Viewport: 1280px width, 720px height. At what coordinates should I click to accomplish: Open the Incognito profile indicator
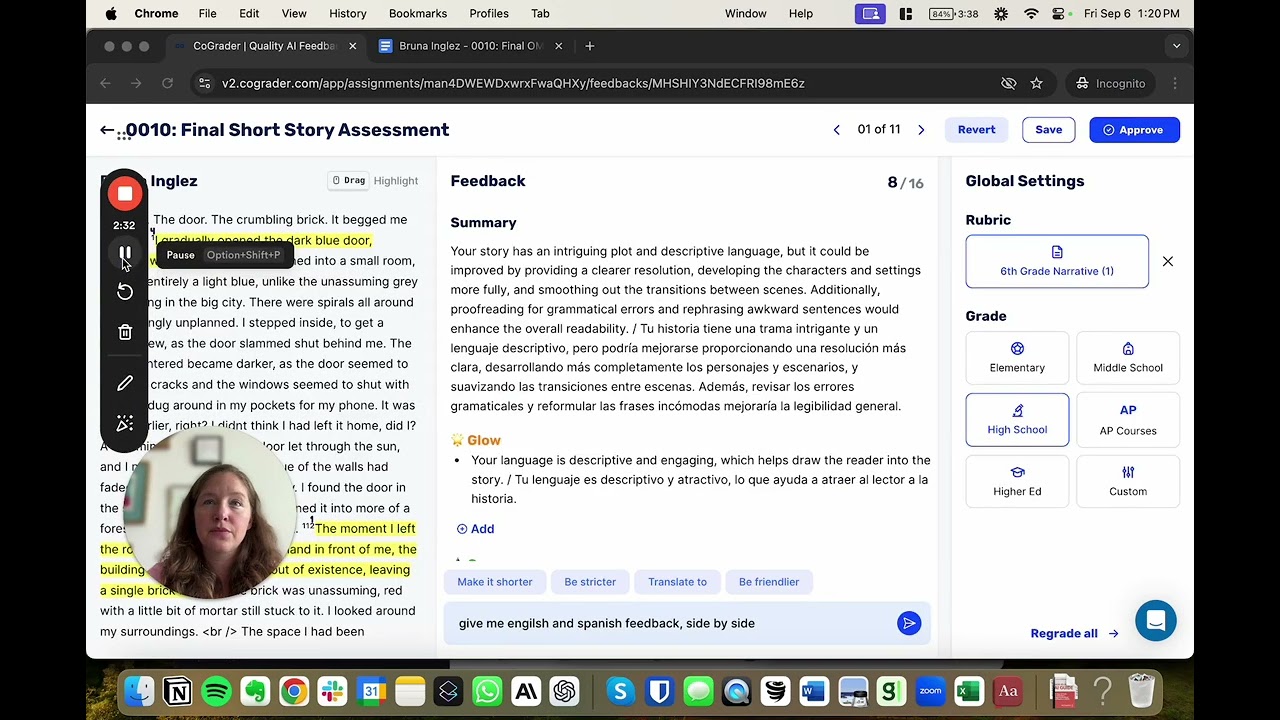(1110, 83)
